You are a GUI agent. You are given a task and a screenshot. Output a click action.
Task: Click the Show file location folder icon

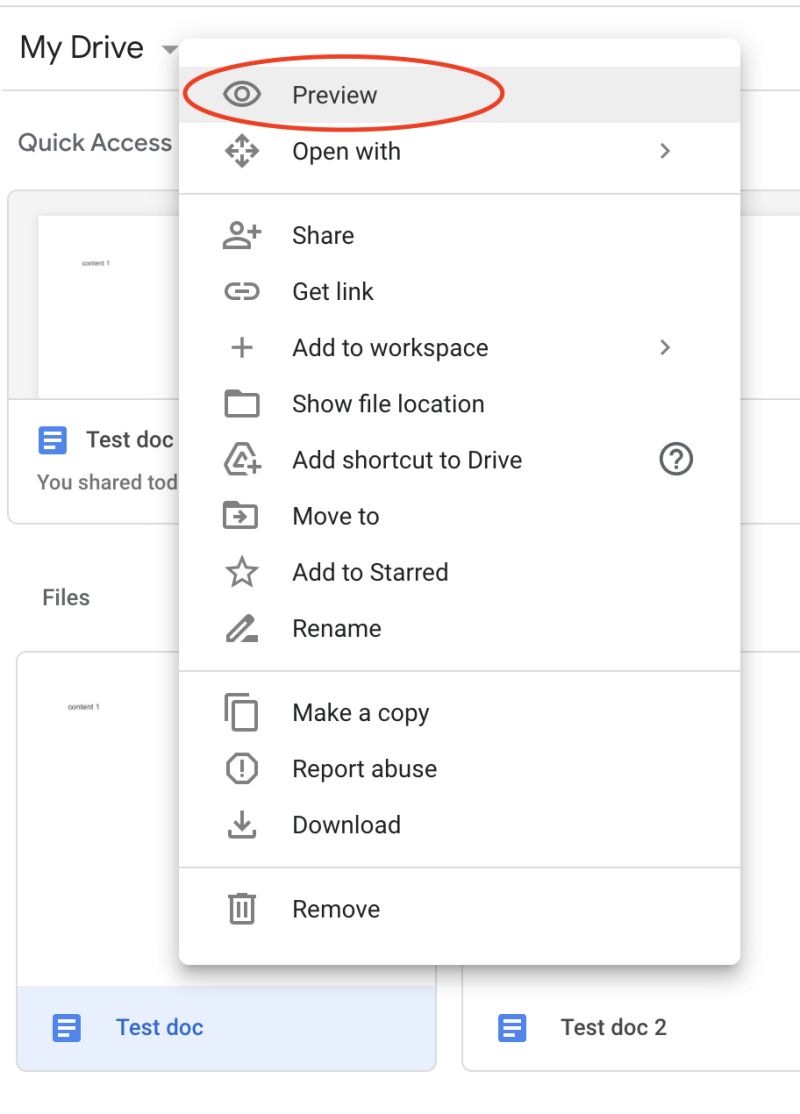pos(240,404)
